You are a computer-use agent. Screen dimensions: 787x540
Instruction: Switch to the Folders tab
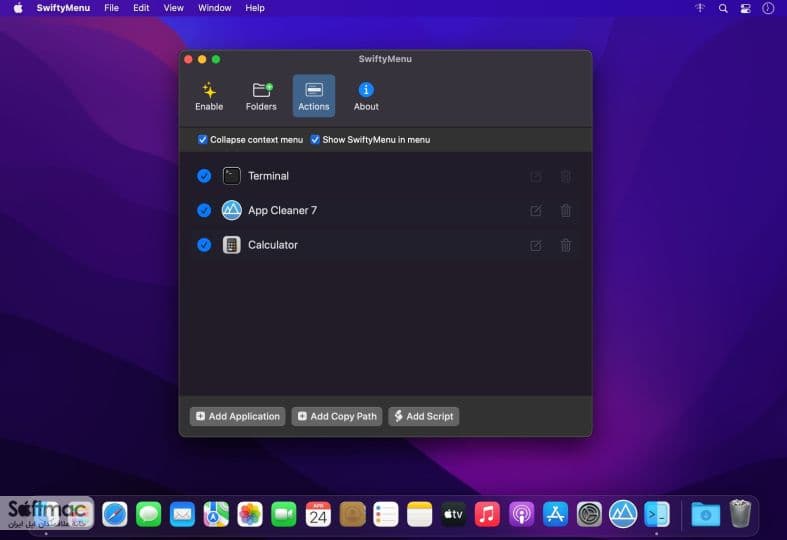[261, 96]
